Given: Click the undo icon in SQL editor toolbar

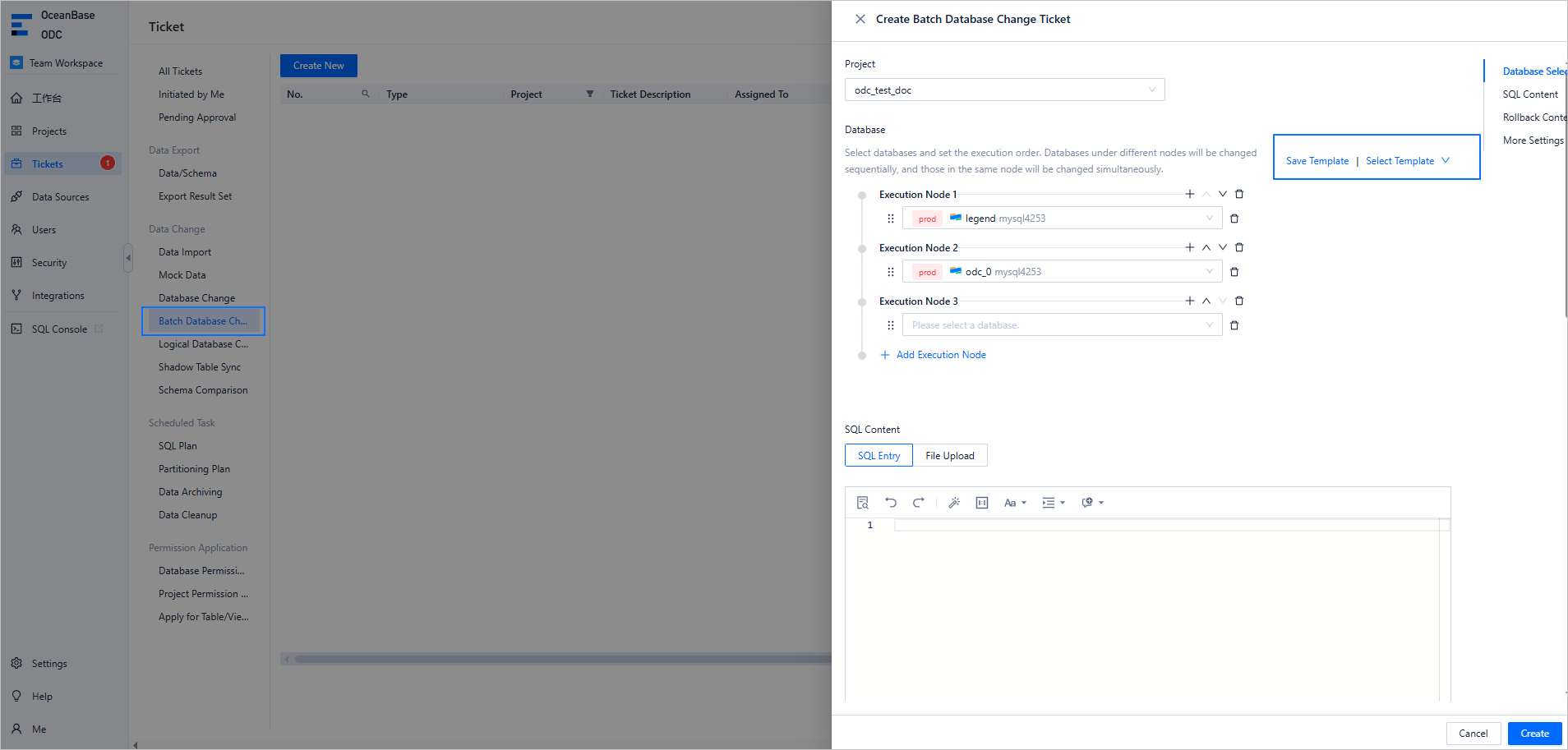Looking at the screenshot, I should click(891, 503).
